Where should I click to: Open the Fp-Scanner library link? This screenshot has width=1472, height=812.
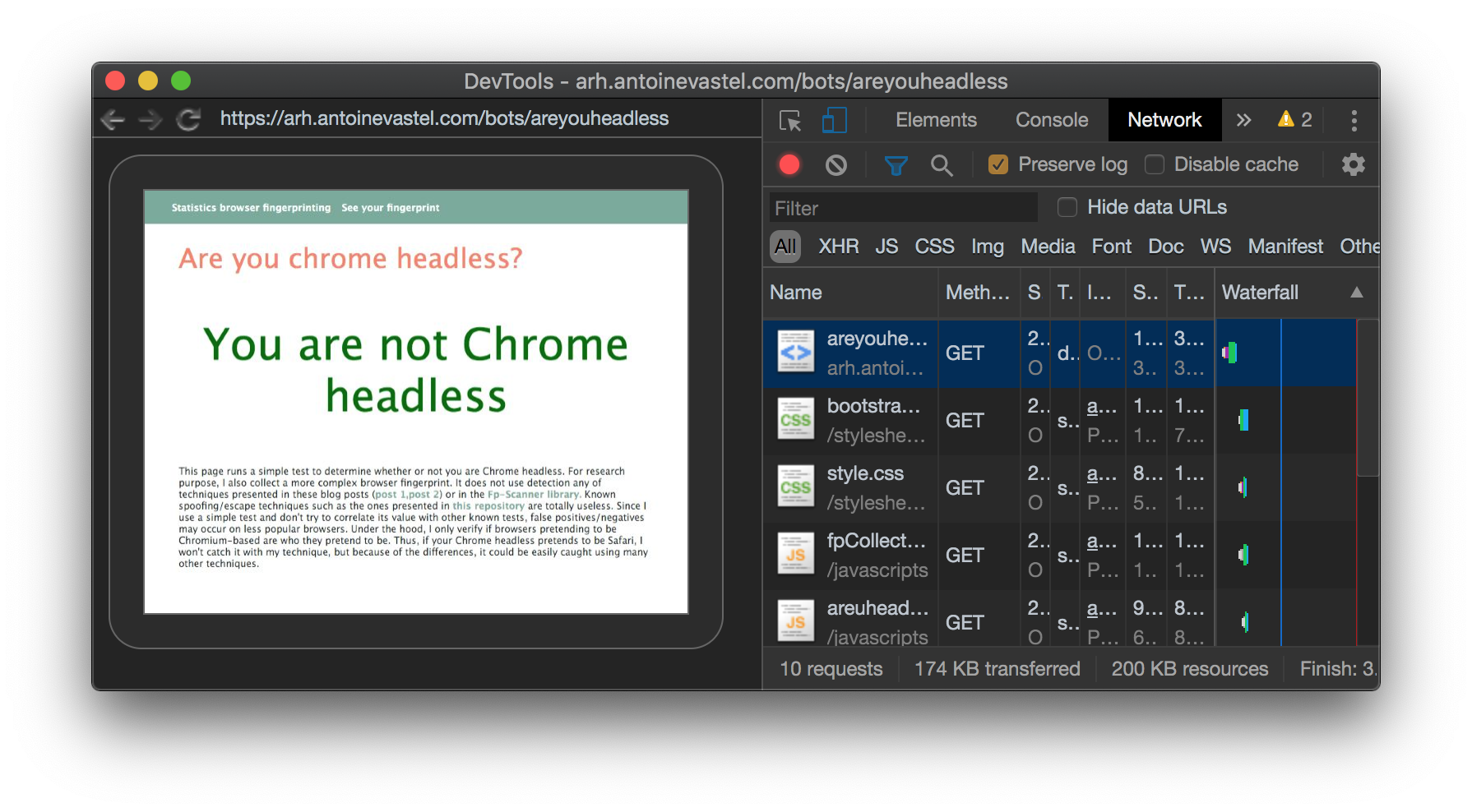pyautogui.click(x=534, y=495)
